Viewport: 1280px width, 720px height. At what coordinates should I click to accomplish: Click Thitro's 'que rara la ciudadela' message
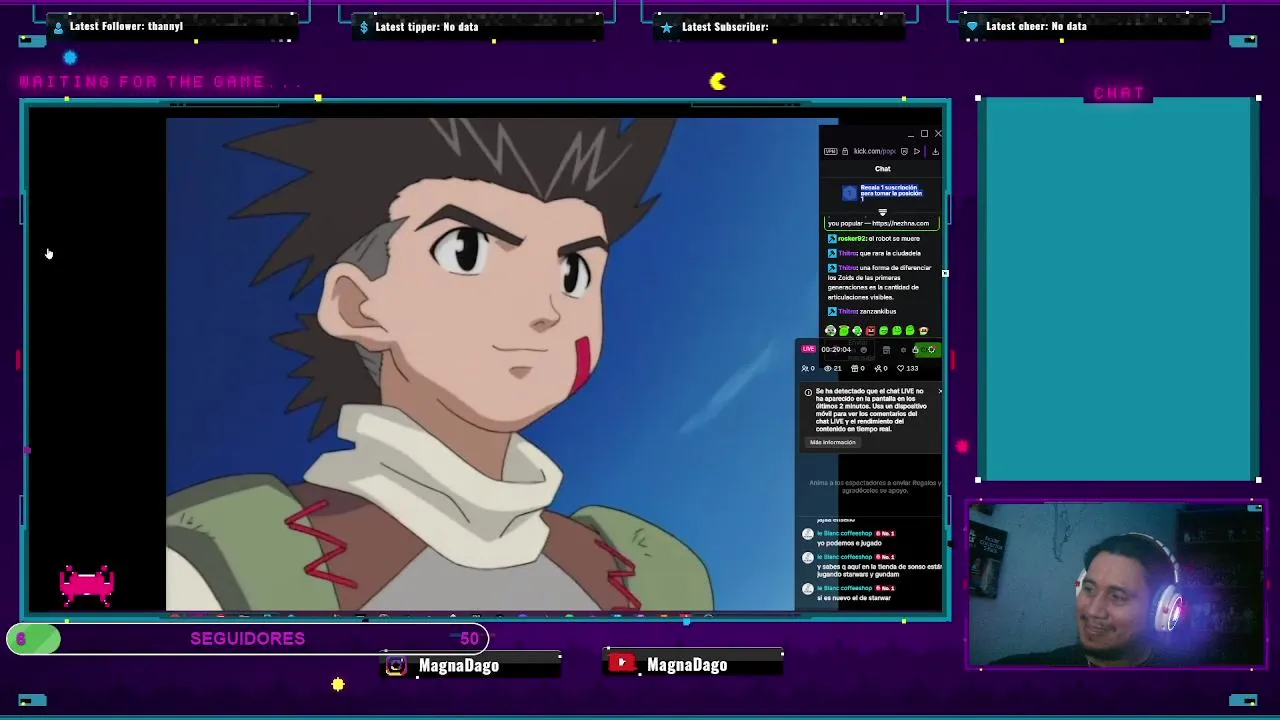875,253
